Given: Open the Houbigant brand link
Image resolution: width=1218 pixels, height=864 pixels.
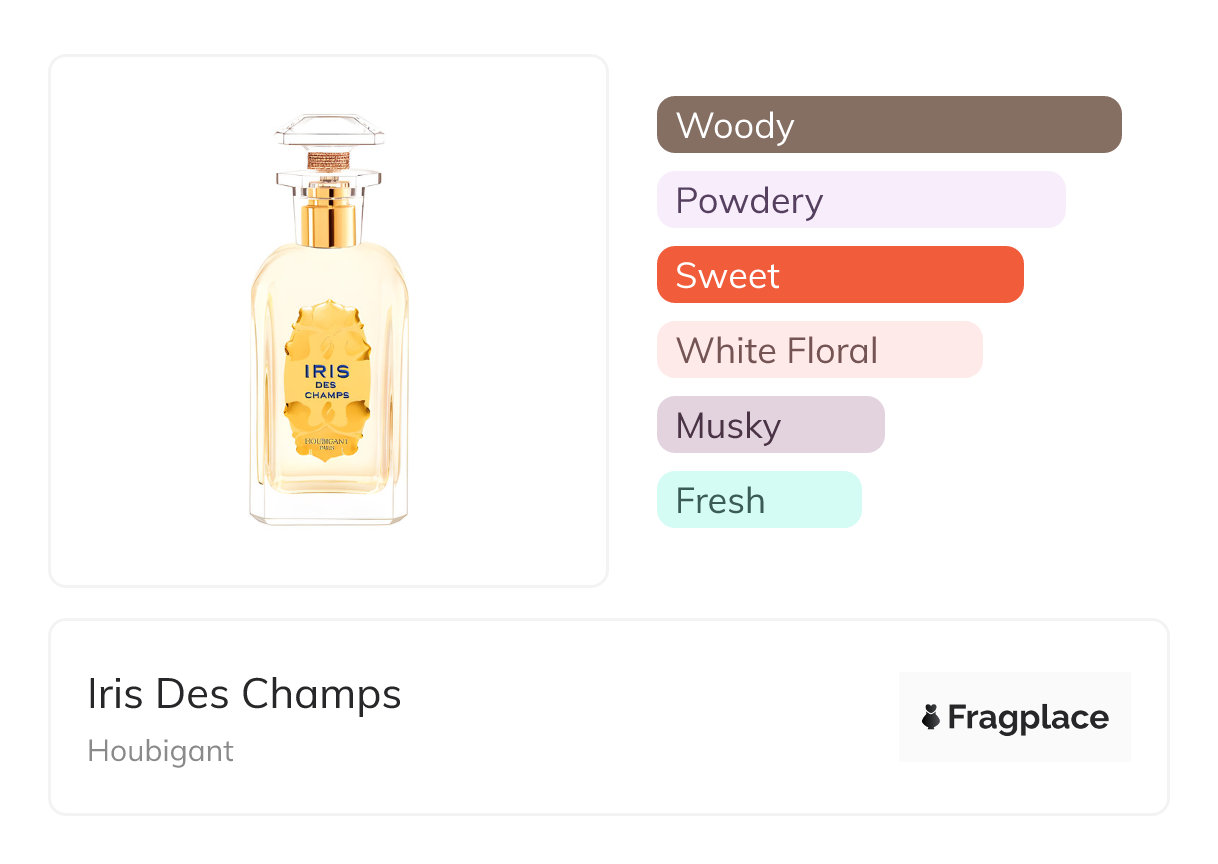Looking at the screenshot, I should [x=160, y=751].
